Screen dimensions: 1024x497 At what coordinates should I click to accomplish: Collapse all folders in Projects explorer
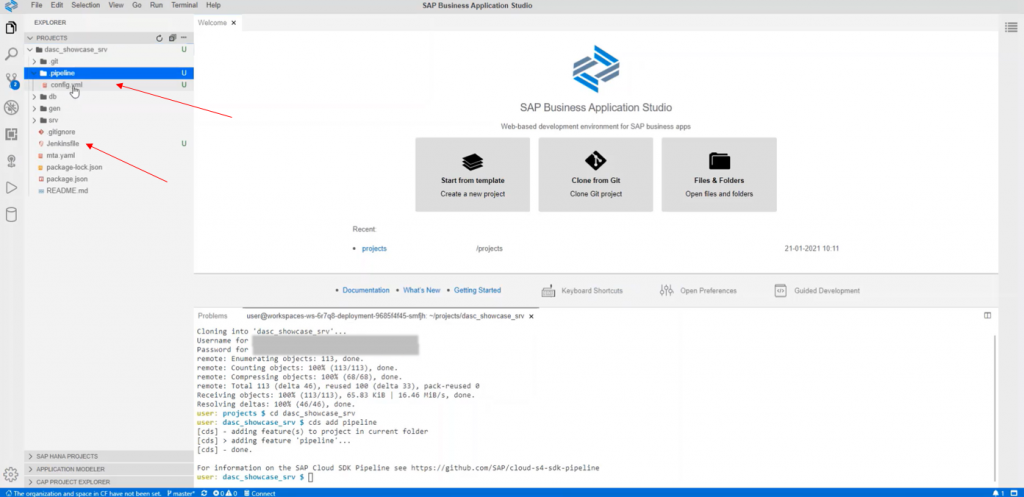click(x=172, y=38)
